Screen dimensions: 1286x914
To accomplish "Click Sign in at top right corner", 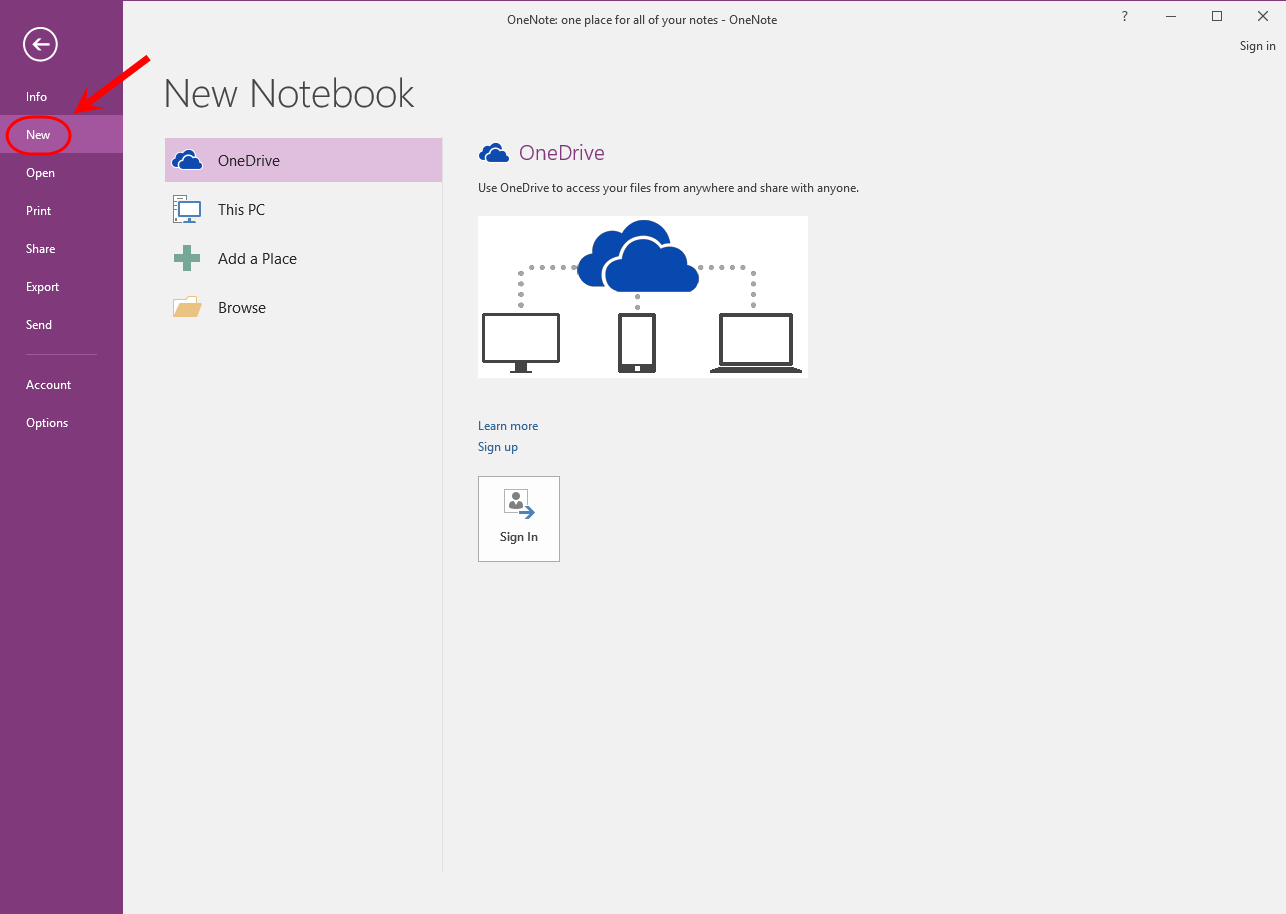I will [x=1257, y=46].
